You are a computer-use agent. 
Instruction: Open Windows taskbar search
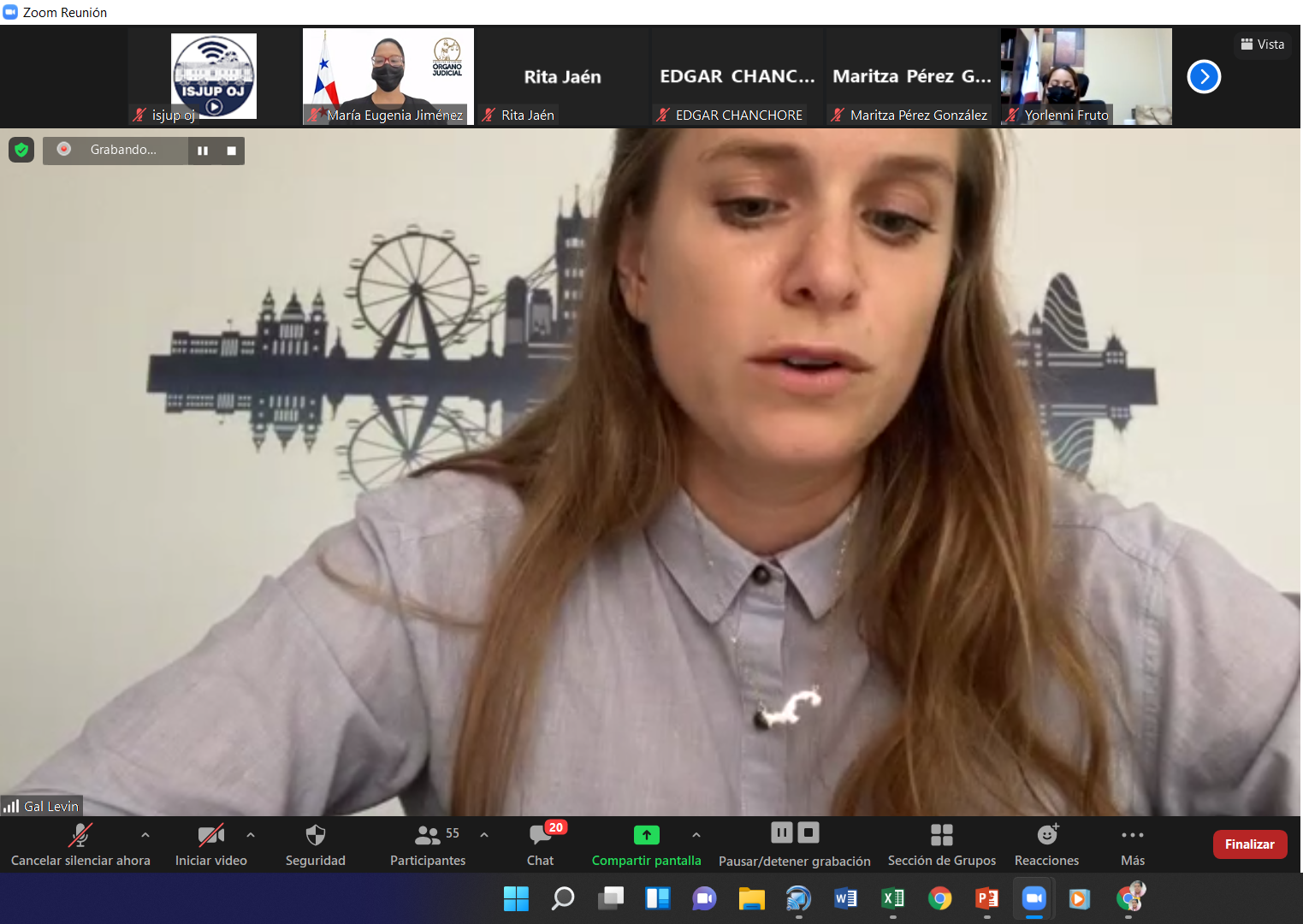click(563, 898)
